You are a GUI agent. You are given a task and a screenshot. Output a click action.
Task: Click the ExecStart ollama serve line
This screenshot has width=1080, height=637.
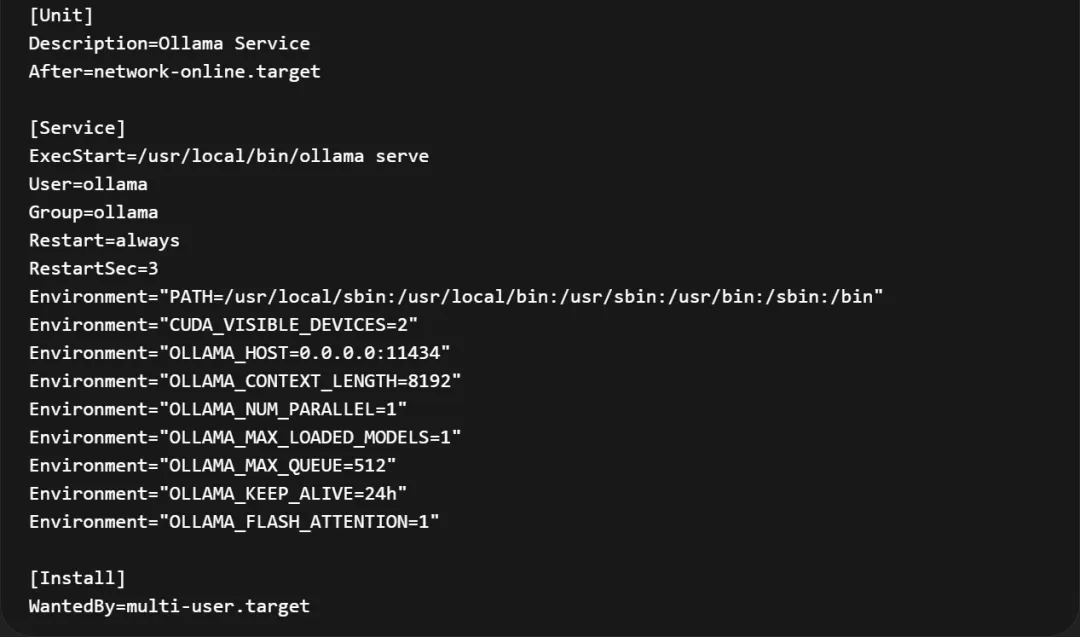click(228, 156)
